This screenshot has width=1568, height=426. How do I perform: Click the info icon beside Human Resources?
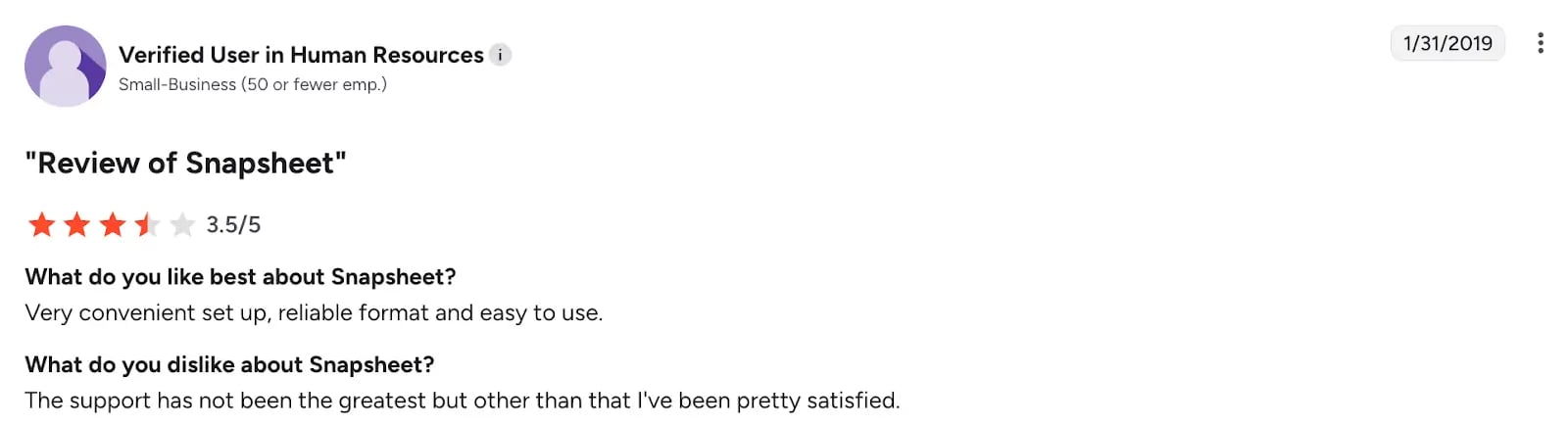[500, 55]
